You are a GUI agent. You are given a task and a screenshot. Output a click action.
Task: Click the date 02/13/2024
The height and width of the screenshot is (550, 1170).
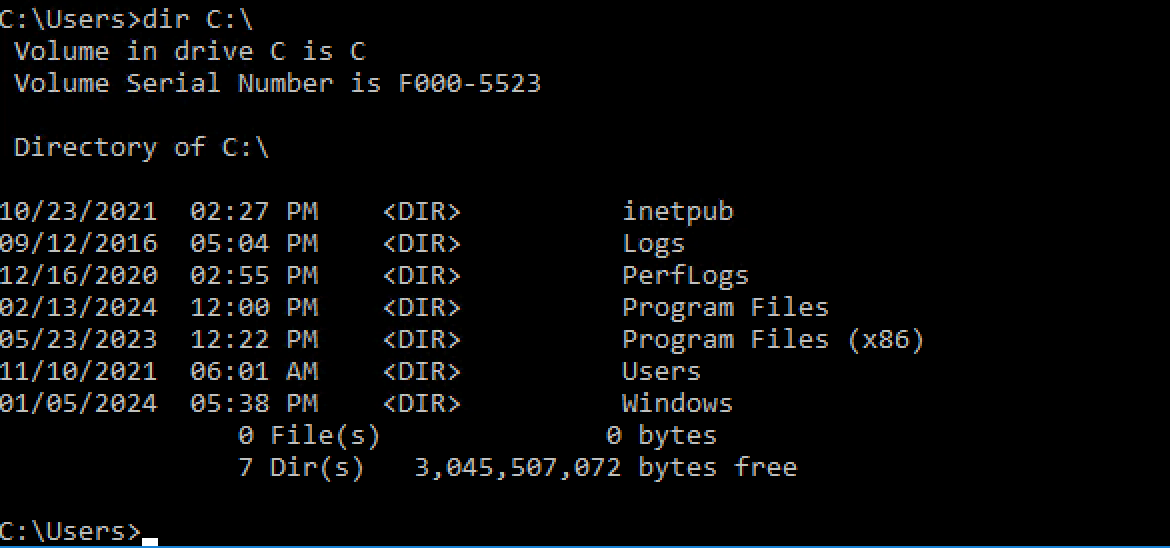pos(78,308)
